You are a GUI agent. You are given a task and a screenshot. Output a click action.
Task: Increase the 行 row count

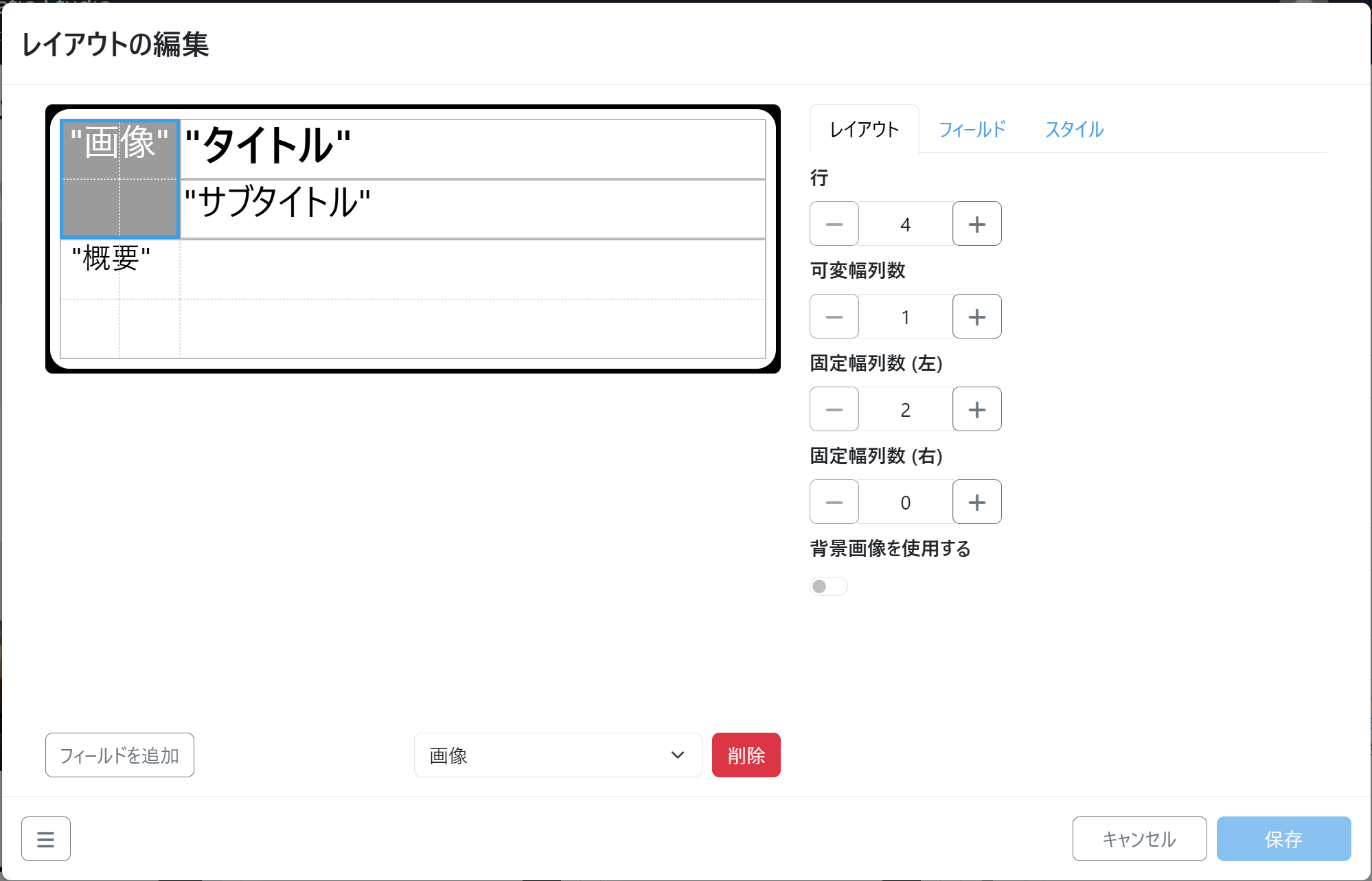(976, 224)
